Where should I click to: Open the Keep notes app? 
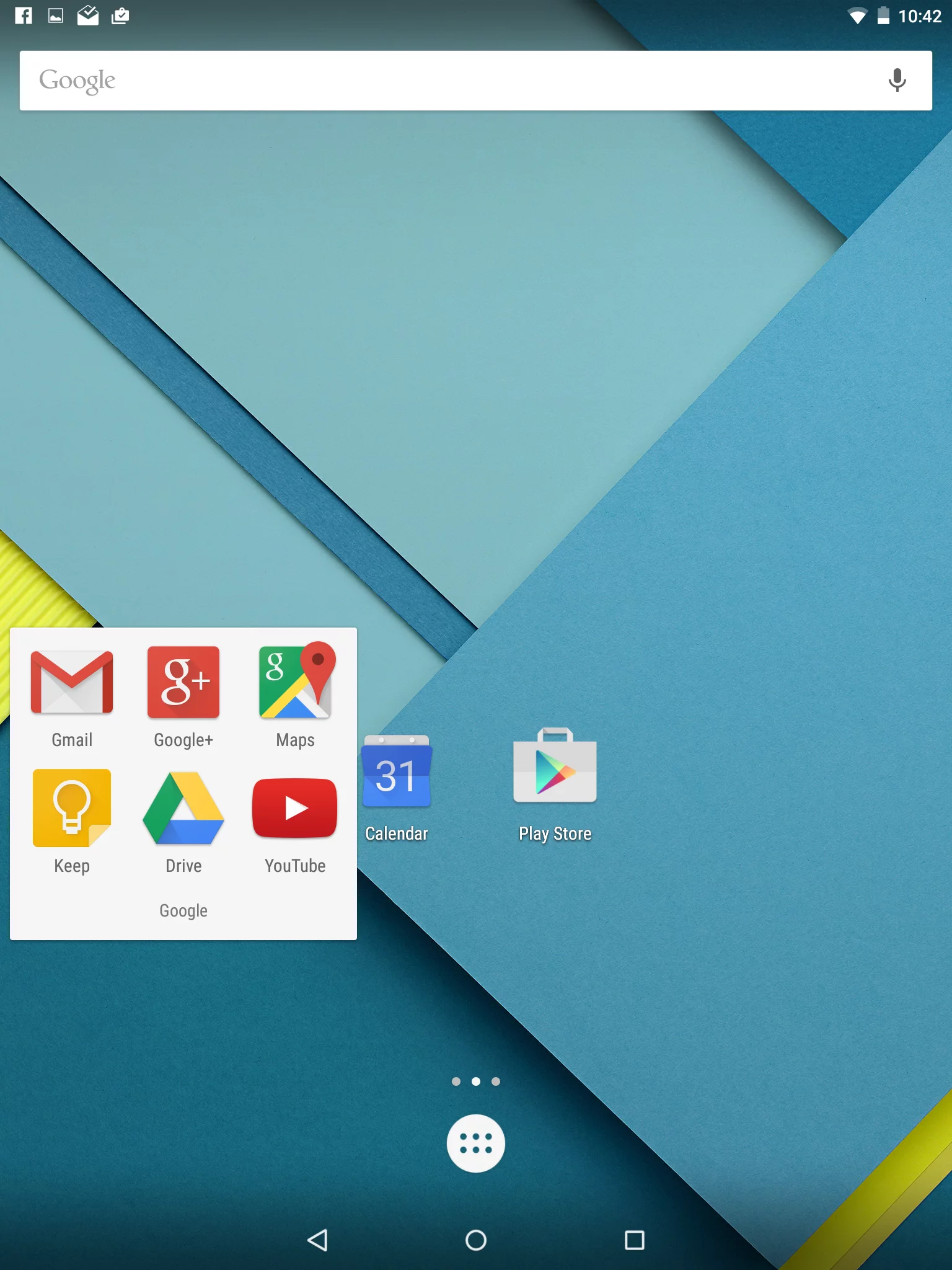click(72, 808)
